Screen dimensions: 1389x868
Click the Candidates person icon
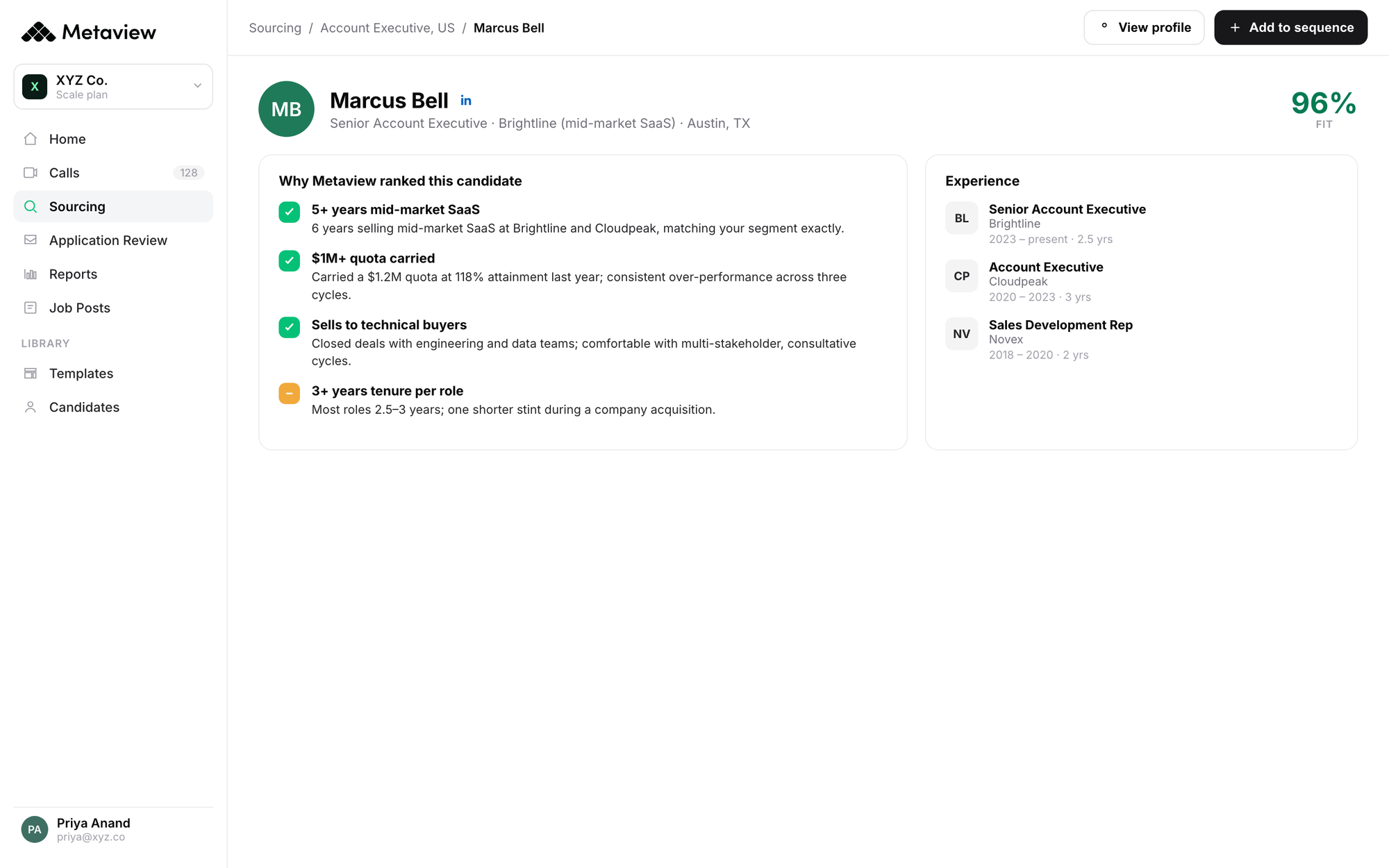coord(31,407)
